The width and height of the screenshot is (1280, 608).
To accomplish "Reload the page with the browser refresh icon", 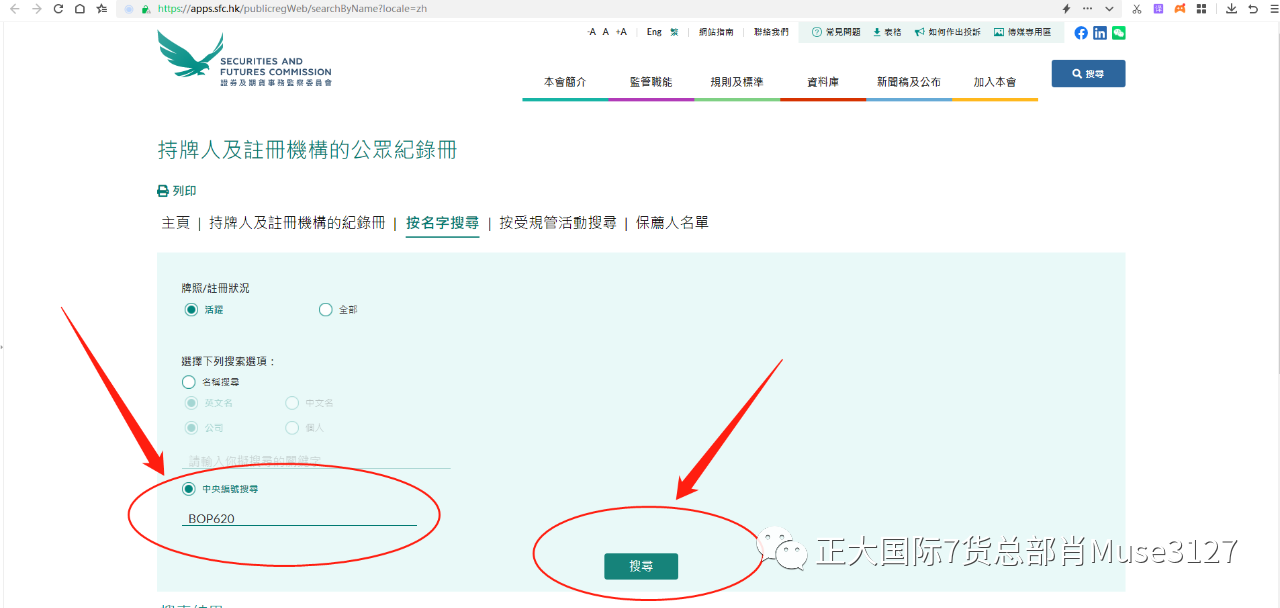I will [x=58, y=9].
